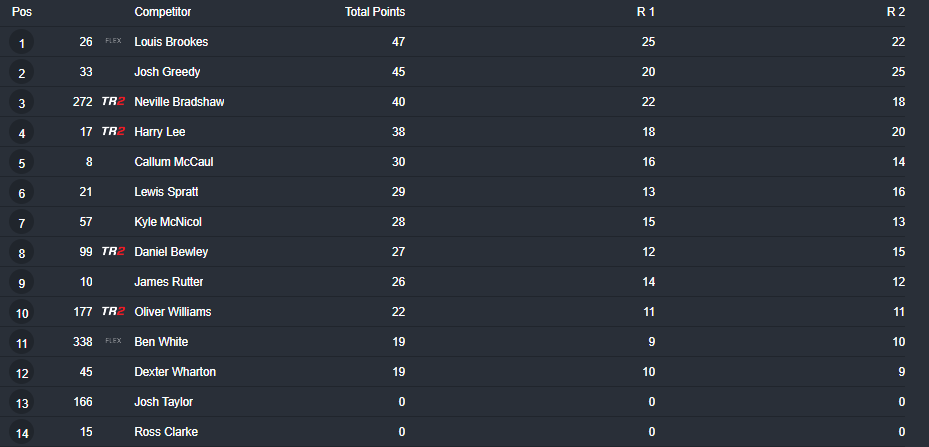Click the TR2 logo beside Oliver Williams
Image resolution: width=929 pixels, height=447 pixels.
pyautogui.click(x=113, y=312)
